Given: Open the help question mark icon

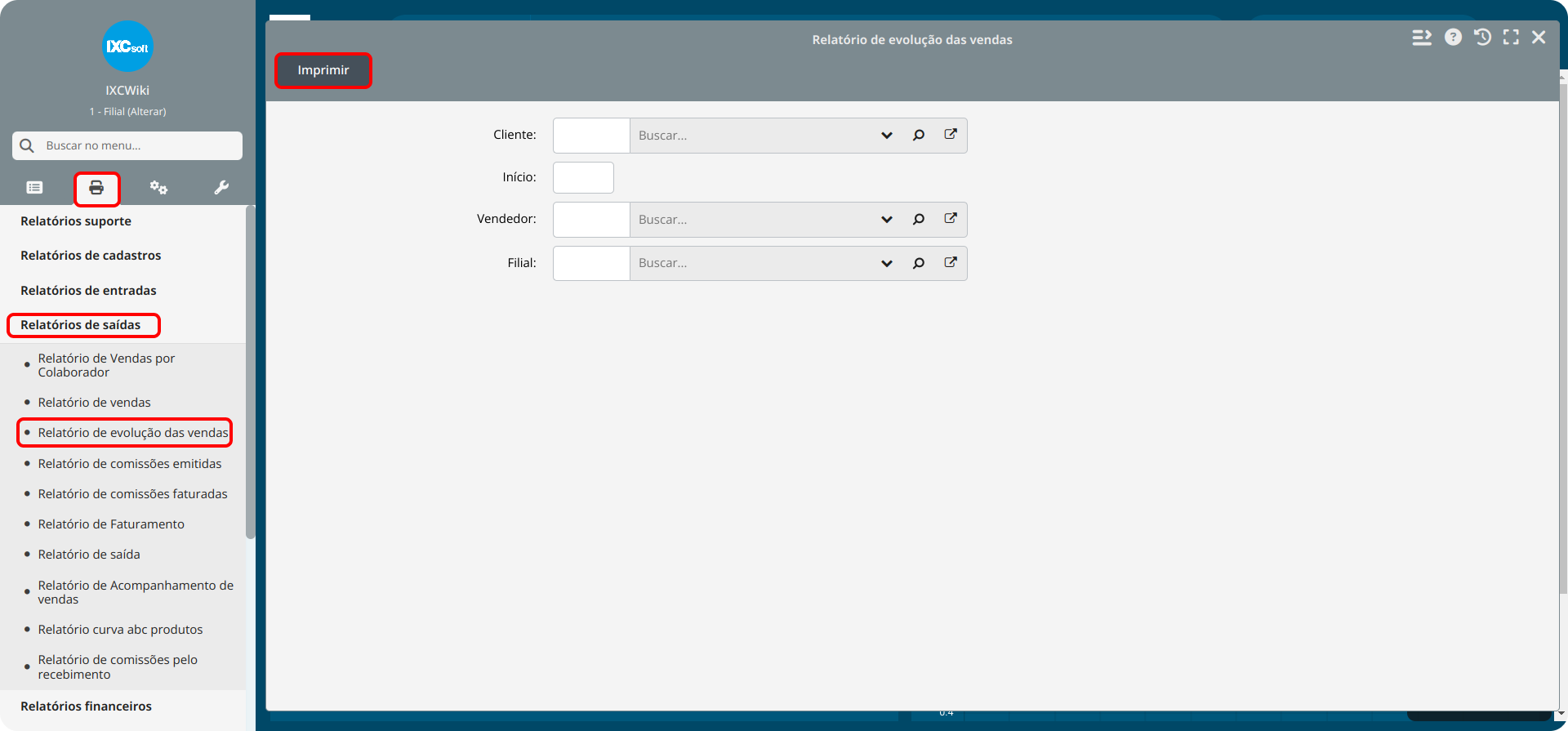Looking at the screenshot, I should [x=1453, y=38].
